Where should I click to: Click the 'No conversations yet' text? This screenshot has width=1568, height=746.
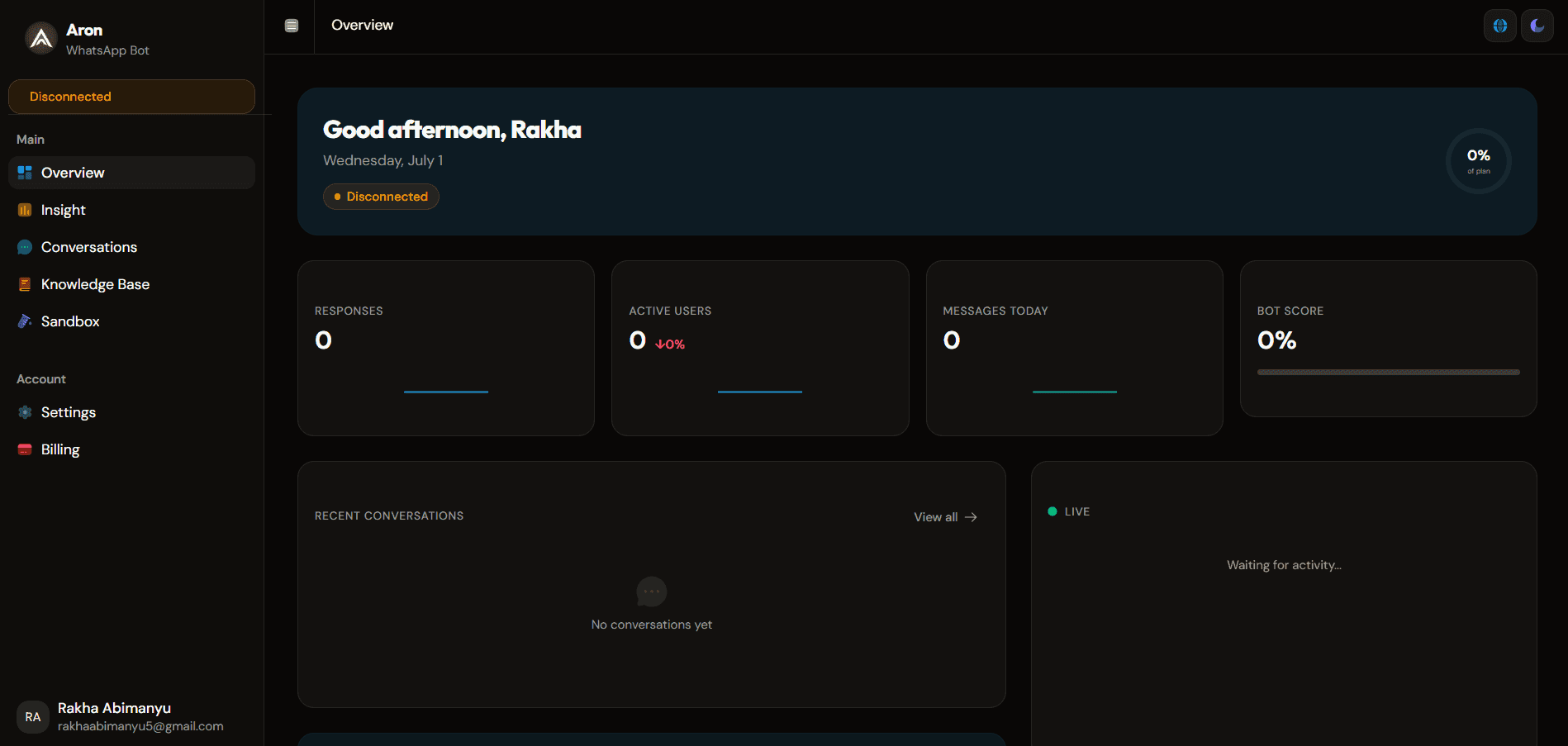point(652,625)
